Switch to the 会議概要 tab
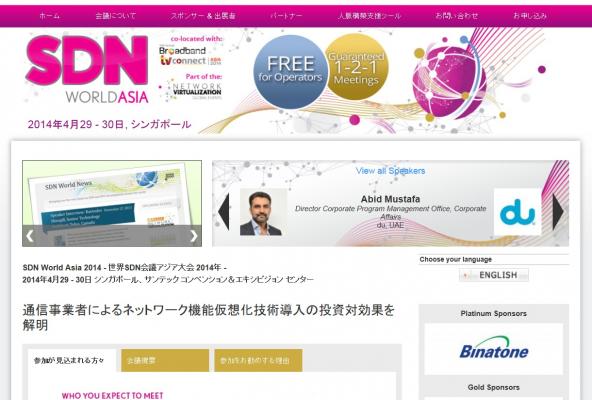The height and width of the screenshot is (400, 592). point(165,361)
